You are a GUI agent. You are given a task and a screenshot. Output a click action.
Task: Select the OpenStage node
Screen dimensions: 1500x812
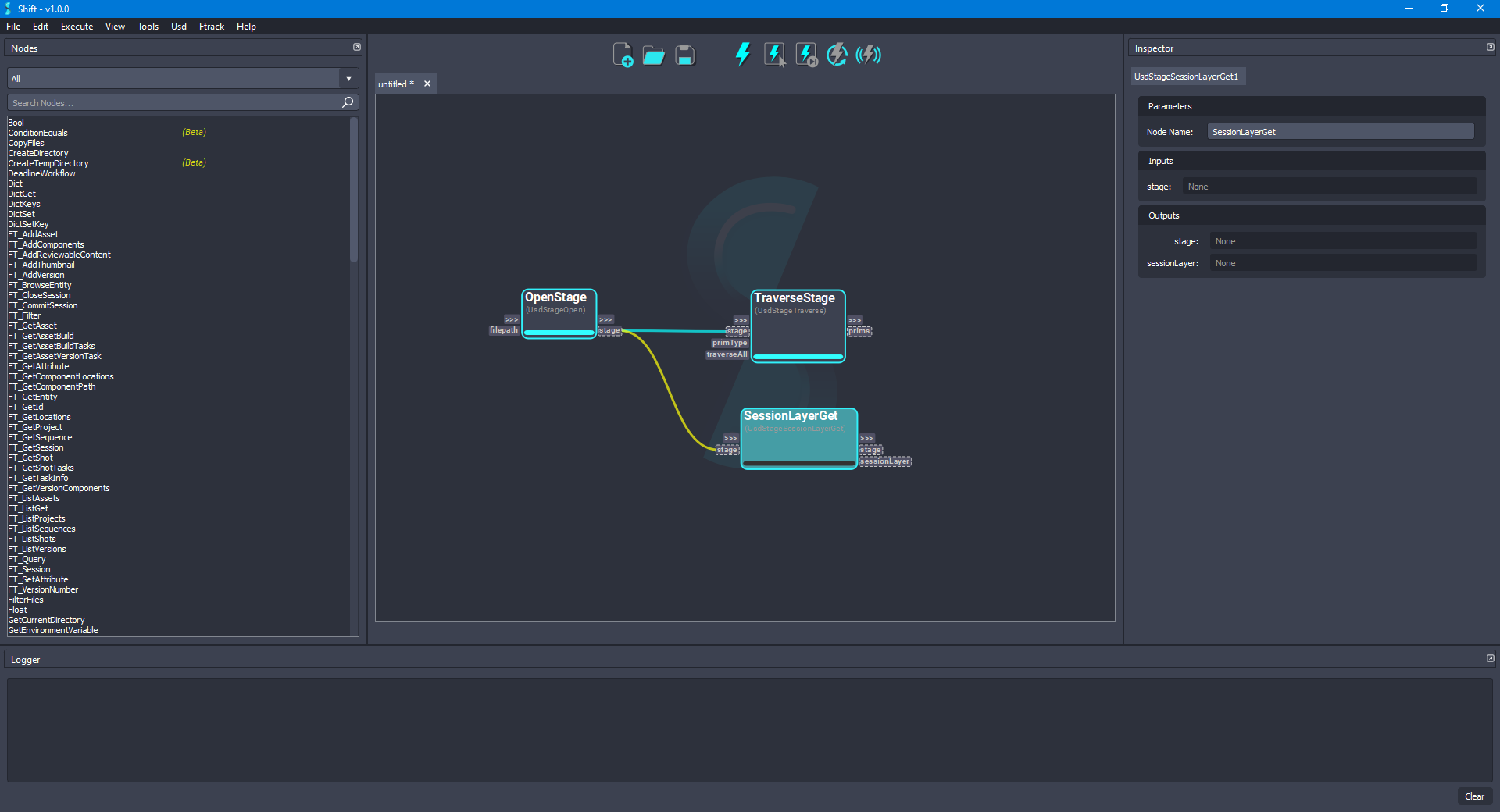pos(558,312)
